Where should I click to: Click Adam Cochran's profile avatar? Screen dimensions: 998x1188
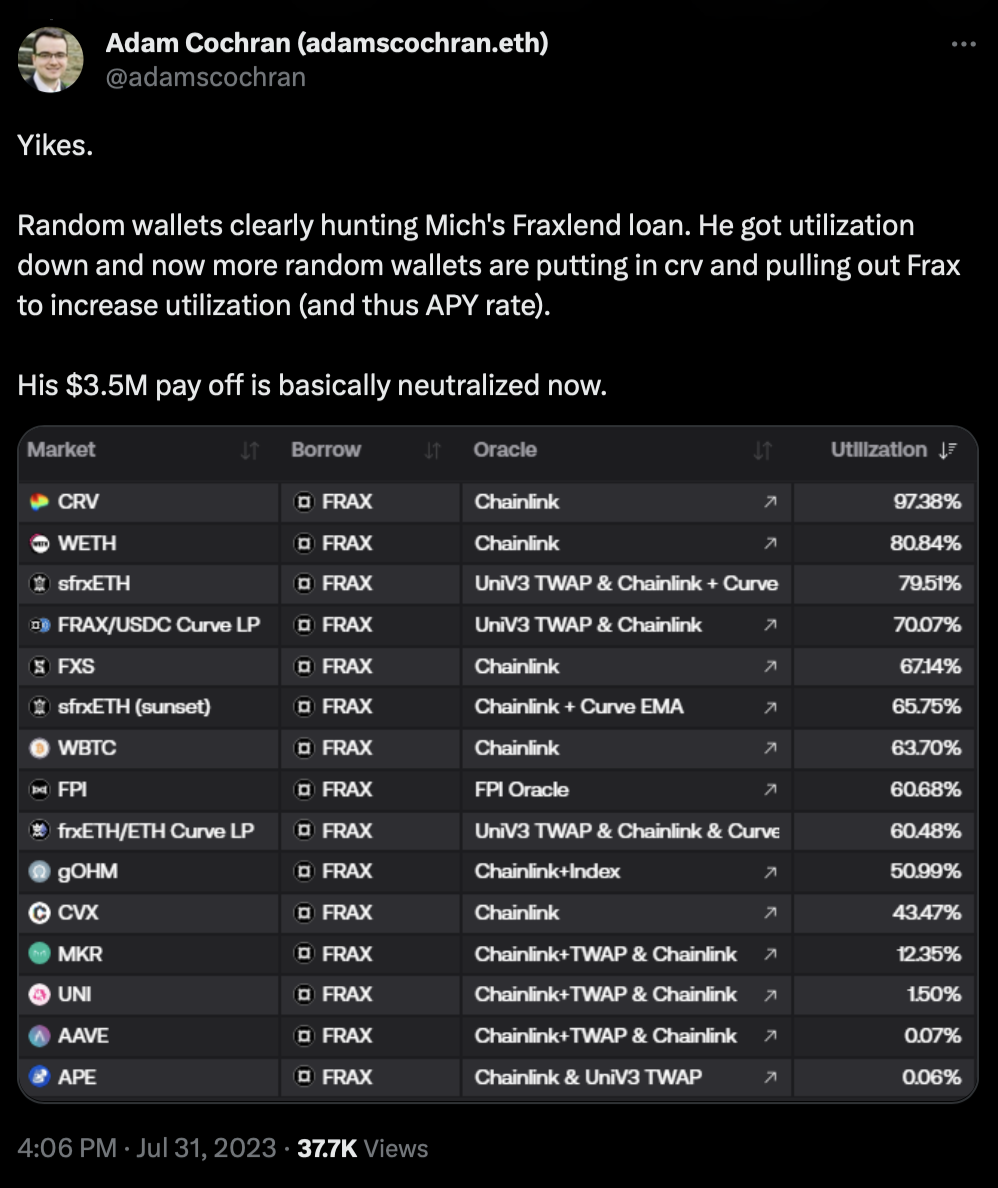tap(51, 60)
